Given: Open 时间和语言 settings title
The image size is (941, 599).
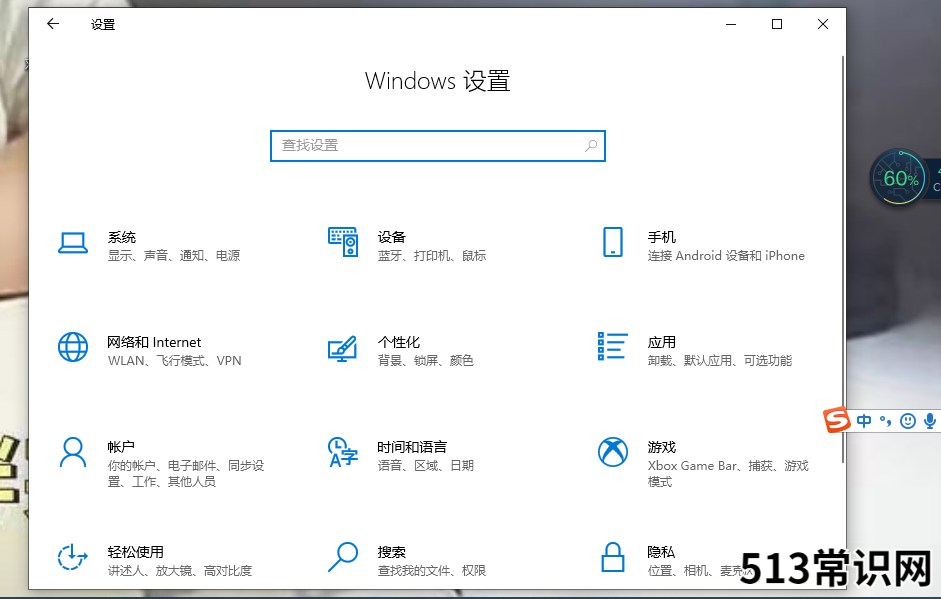Looking at the screenshot, I should click(412, 447).
